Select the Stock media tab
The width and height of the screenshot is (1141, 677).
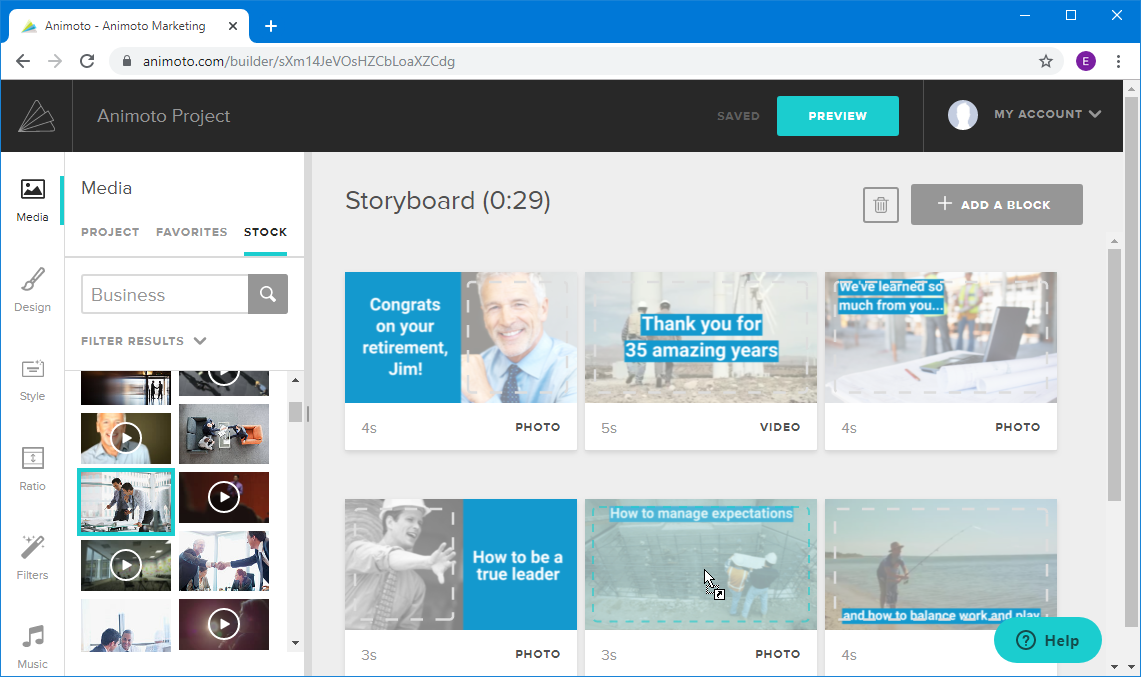pyautogui.click(x=265, y=232)
